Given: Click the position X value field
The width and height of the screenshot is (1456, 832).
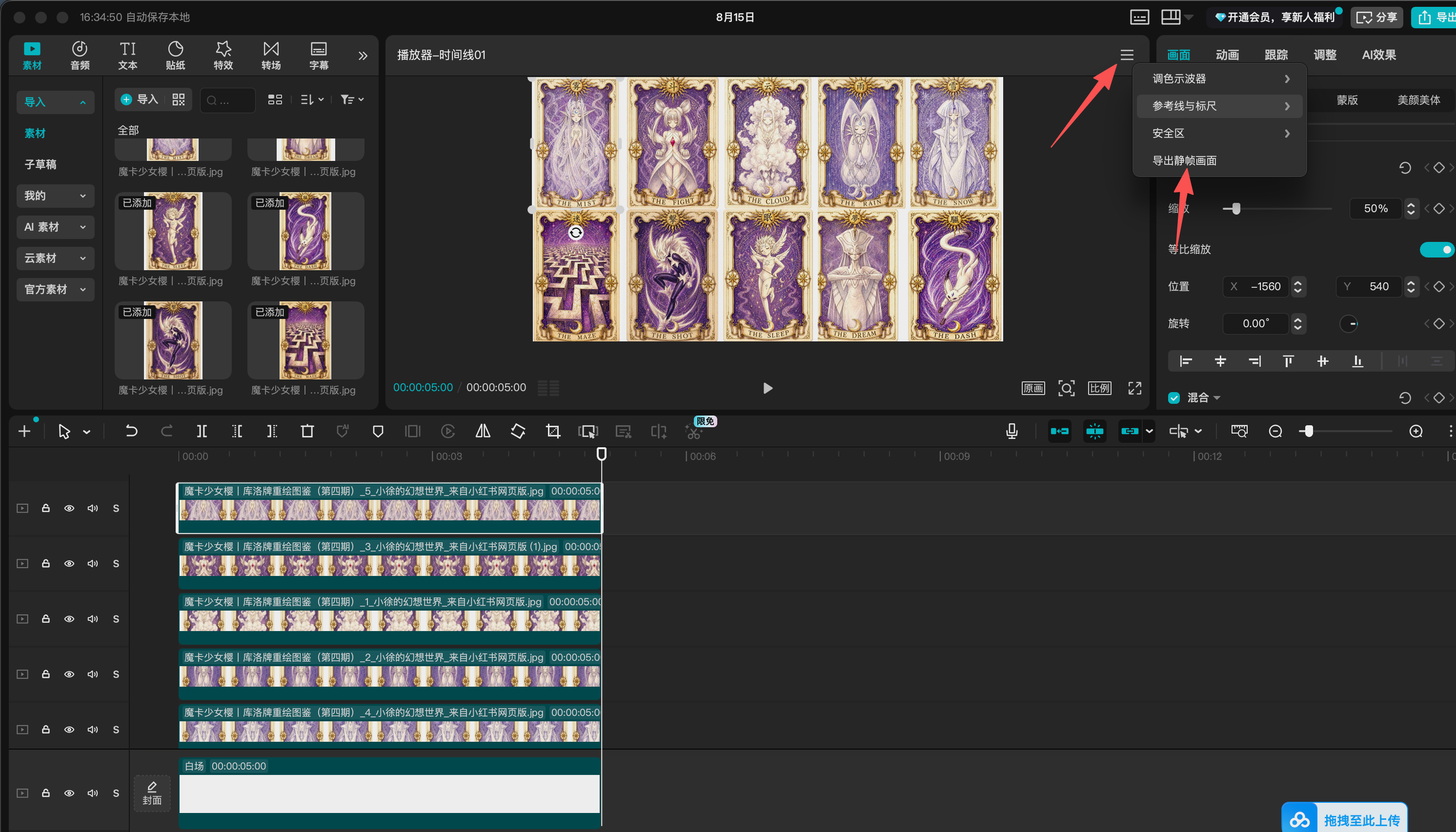Looking at the screenshot, I should [1256, 286].
